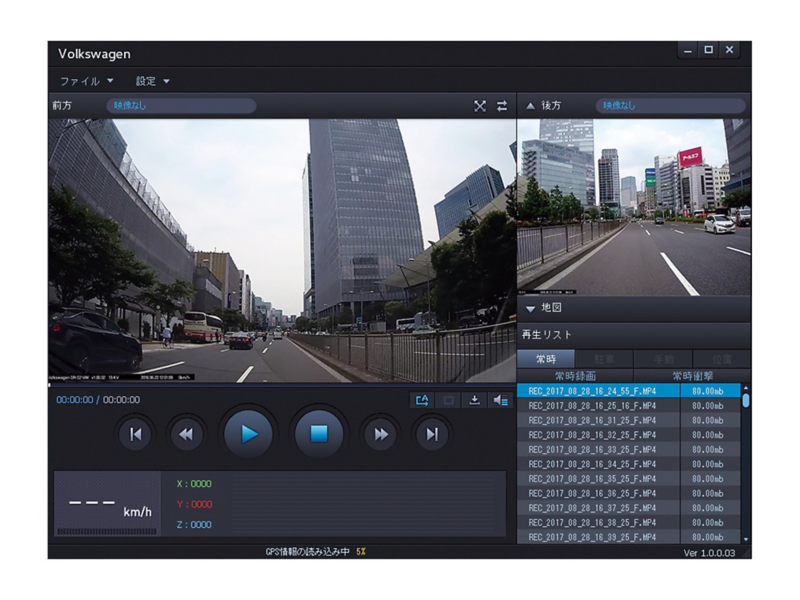The image size is (800, 600).
Task: Skip to next file button
Action: [x=432, y=434]
